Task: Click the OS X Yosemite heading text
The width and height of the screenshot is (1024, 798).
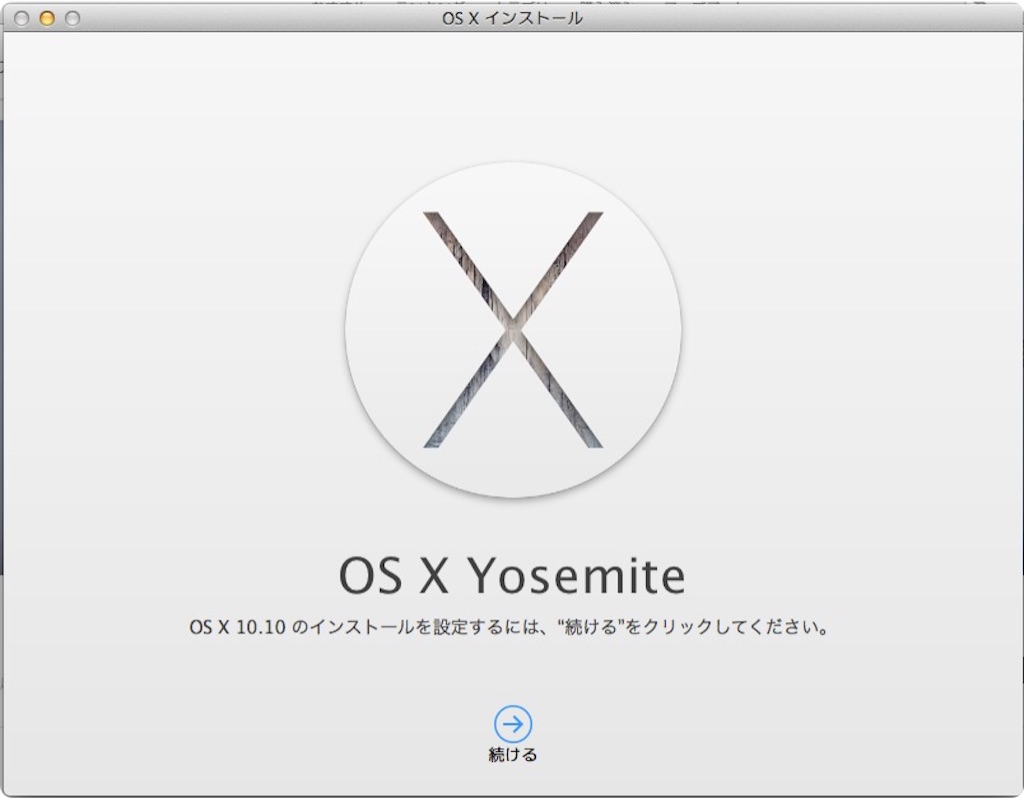Action: pyautogui.click(x=512, y=575)
